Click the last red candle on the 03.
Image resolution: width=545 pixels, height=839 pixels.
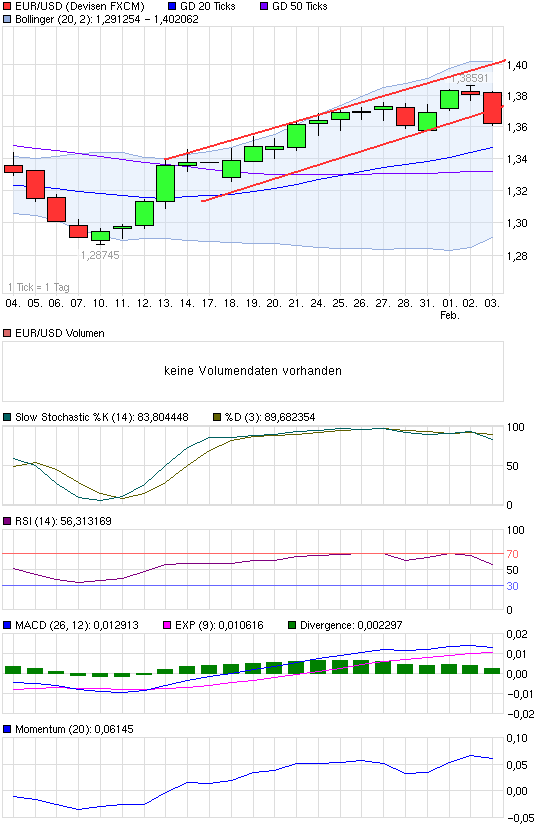pyautogui.click(x=493, y=108)
